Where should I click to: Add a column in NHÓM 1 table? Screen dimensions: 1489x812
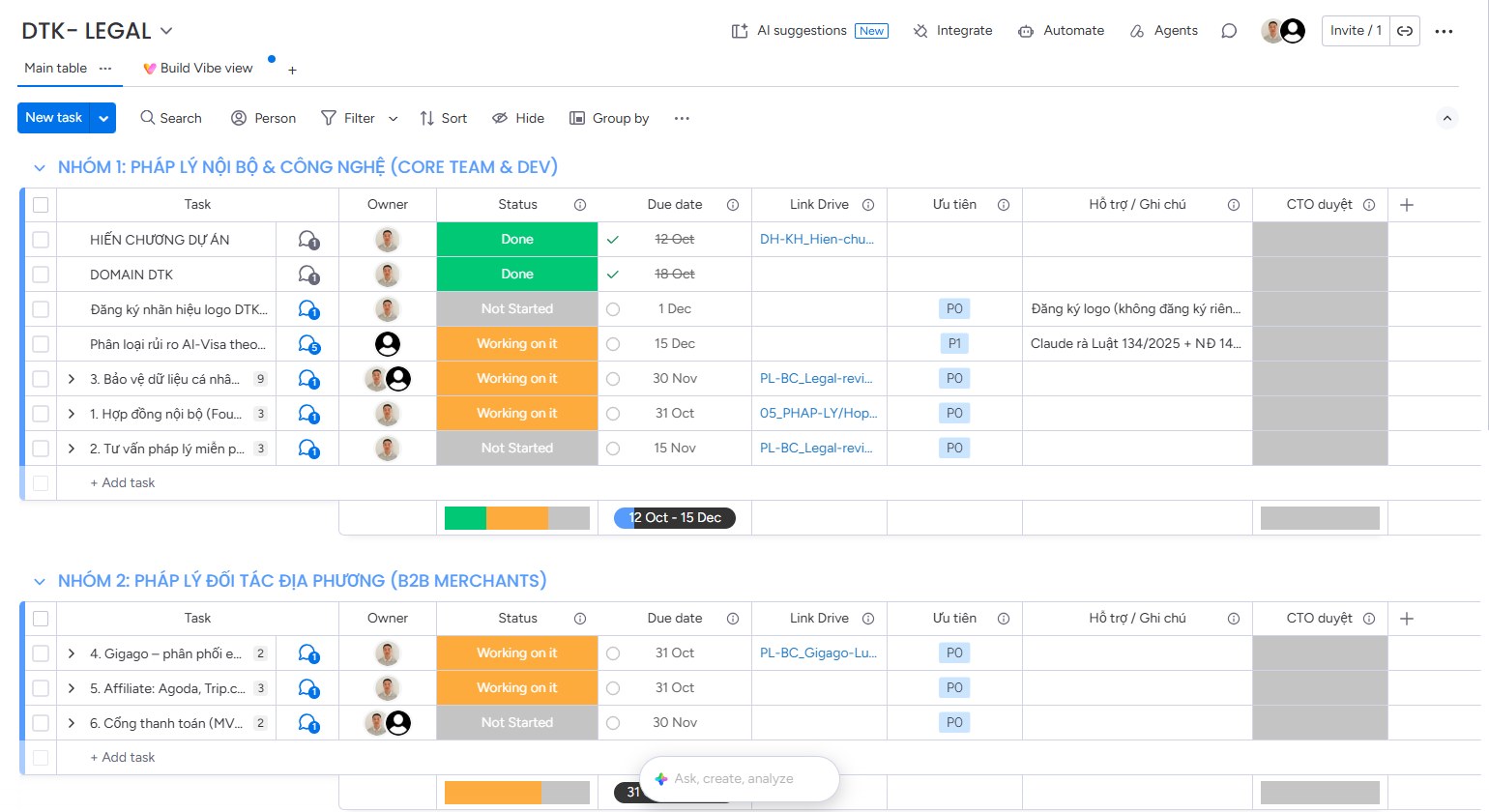[1407, 205]
